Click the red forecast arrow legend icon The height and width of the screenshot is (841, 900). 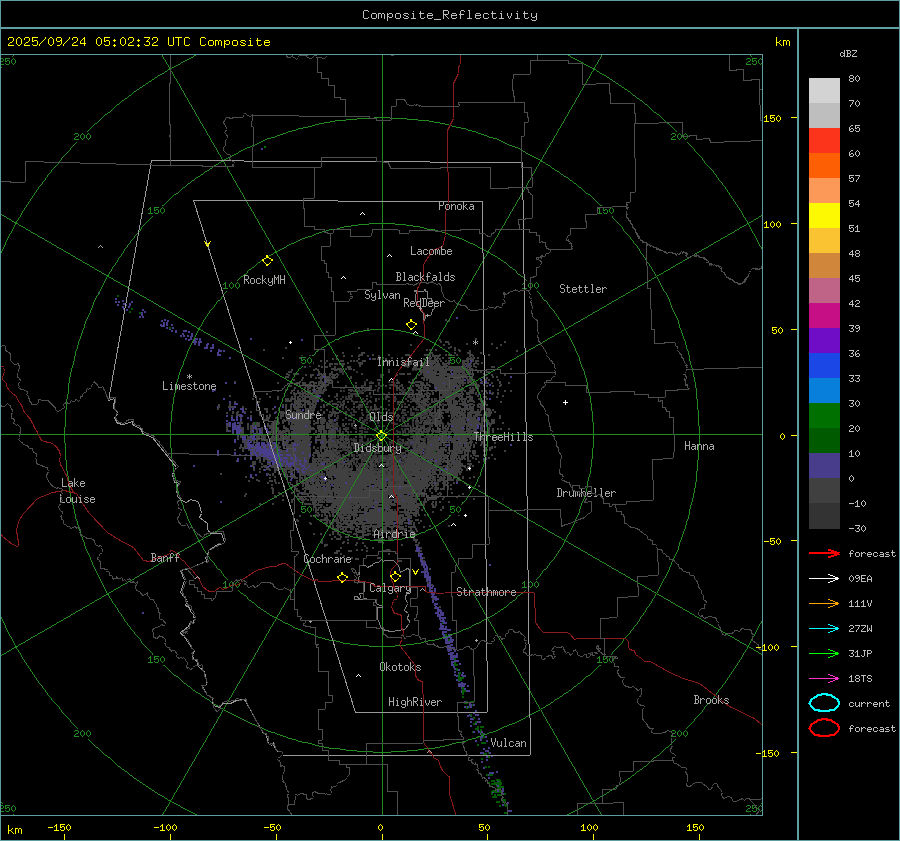[824, 553]
